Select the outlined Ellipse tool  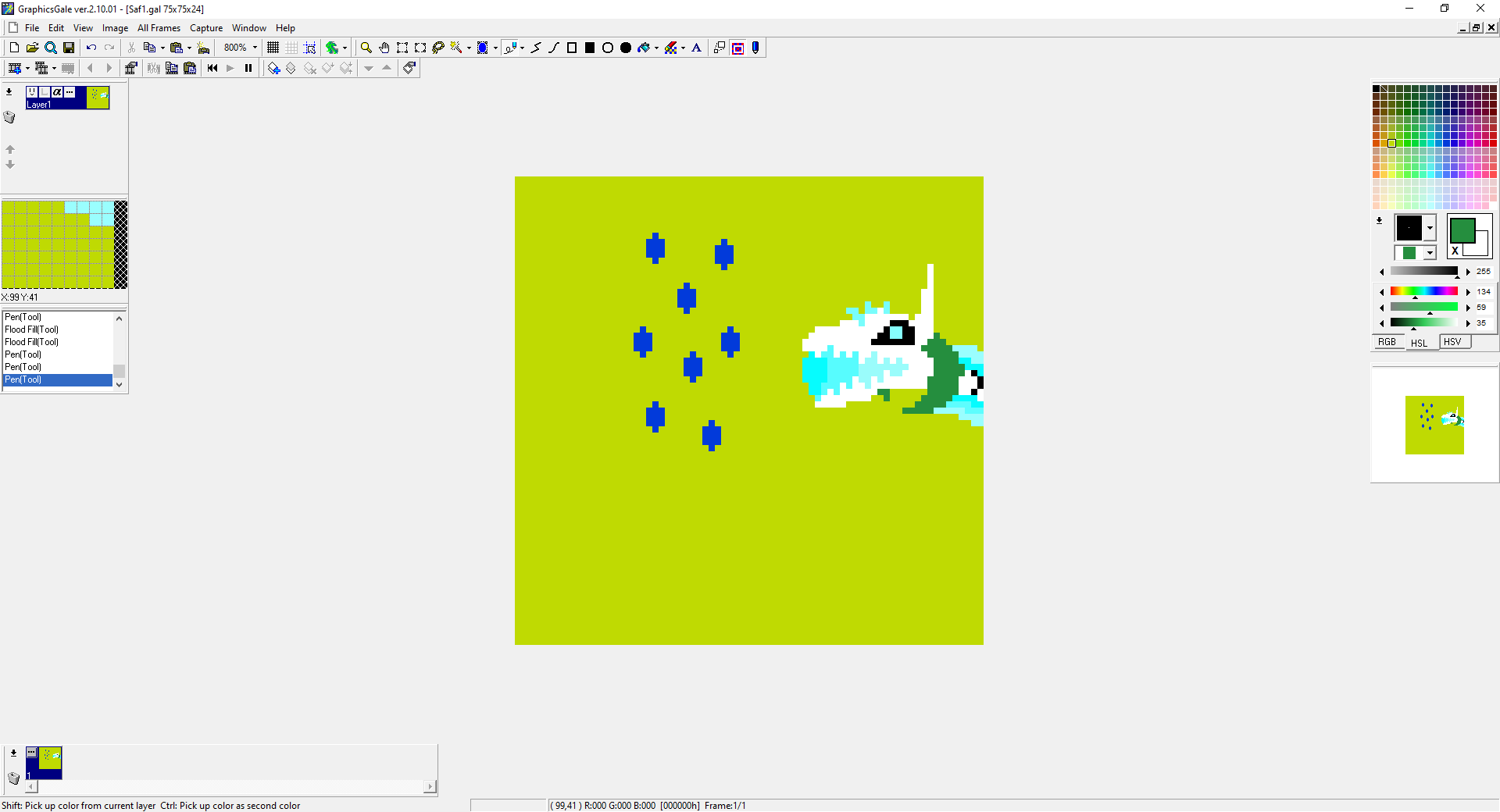pos(608,48)
